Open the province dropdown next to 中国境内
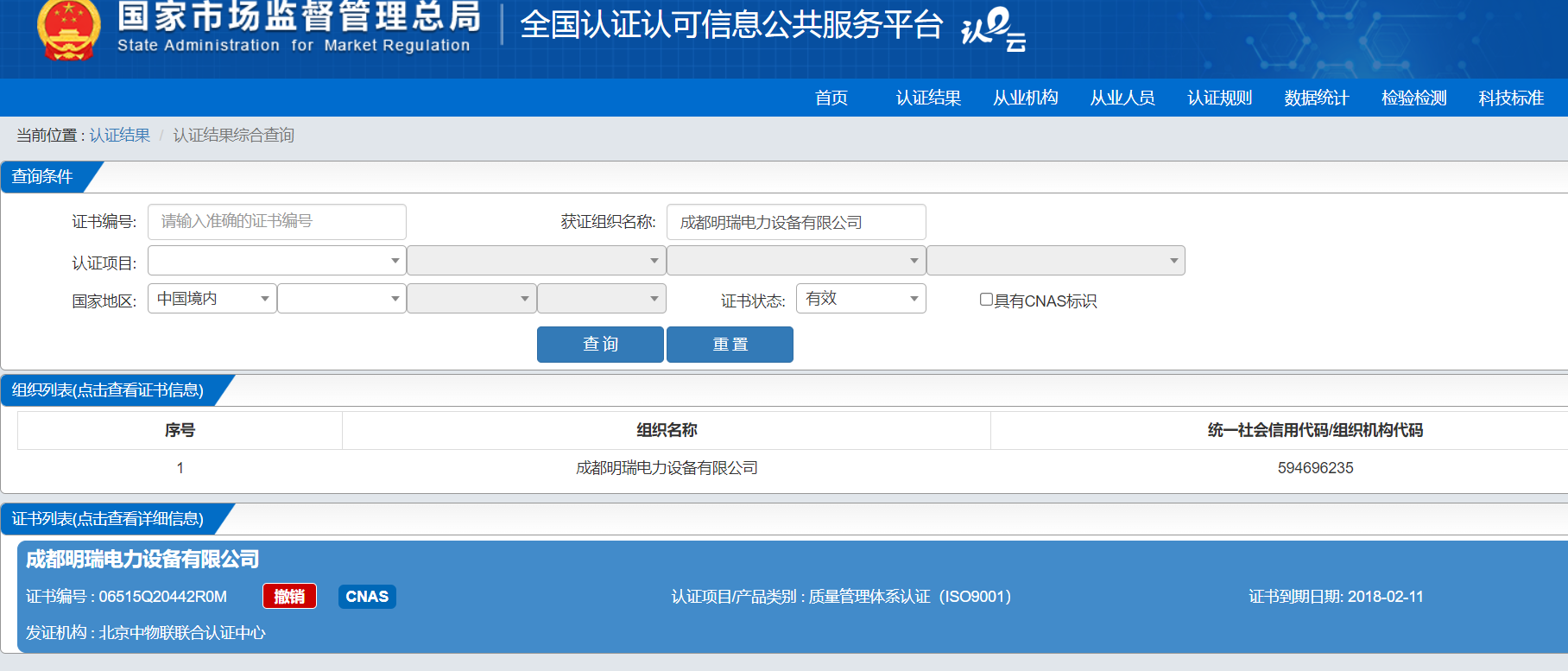The image size is (1568, 671). click(342, 298)
